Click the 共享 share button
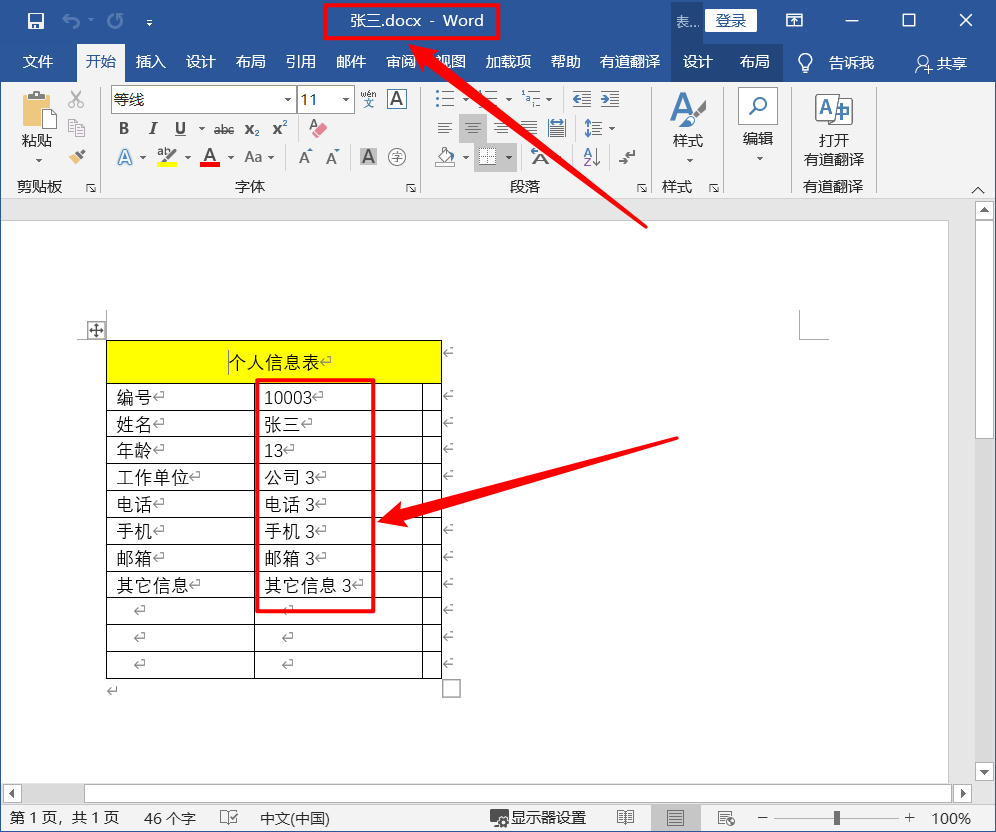This screenshot has width=996, height=832. tap(941, 63)
